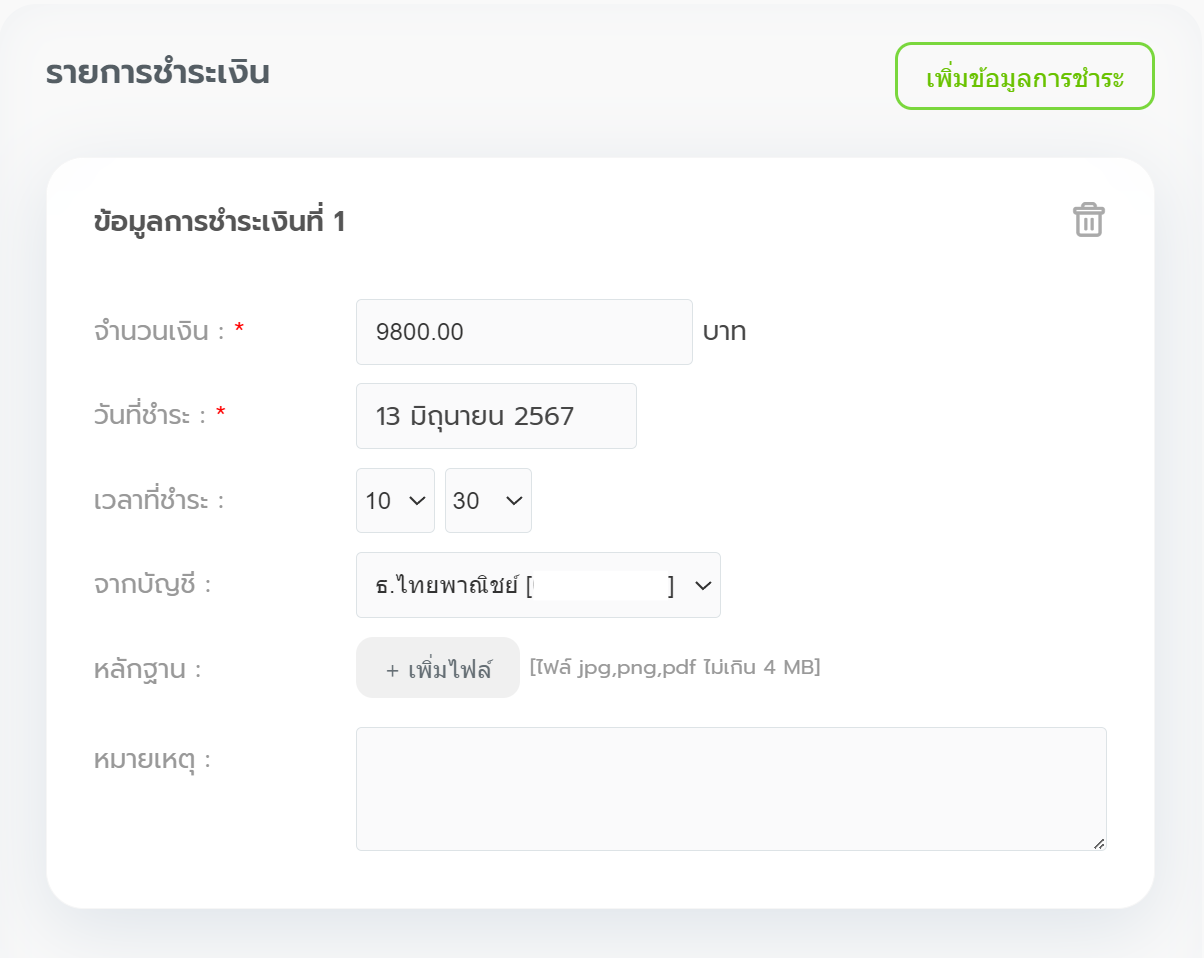Open the hour dropdown showing 10
Image resolution: width=1204 pixels, height=958 pixels.
coord(395,500)
